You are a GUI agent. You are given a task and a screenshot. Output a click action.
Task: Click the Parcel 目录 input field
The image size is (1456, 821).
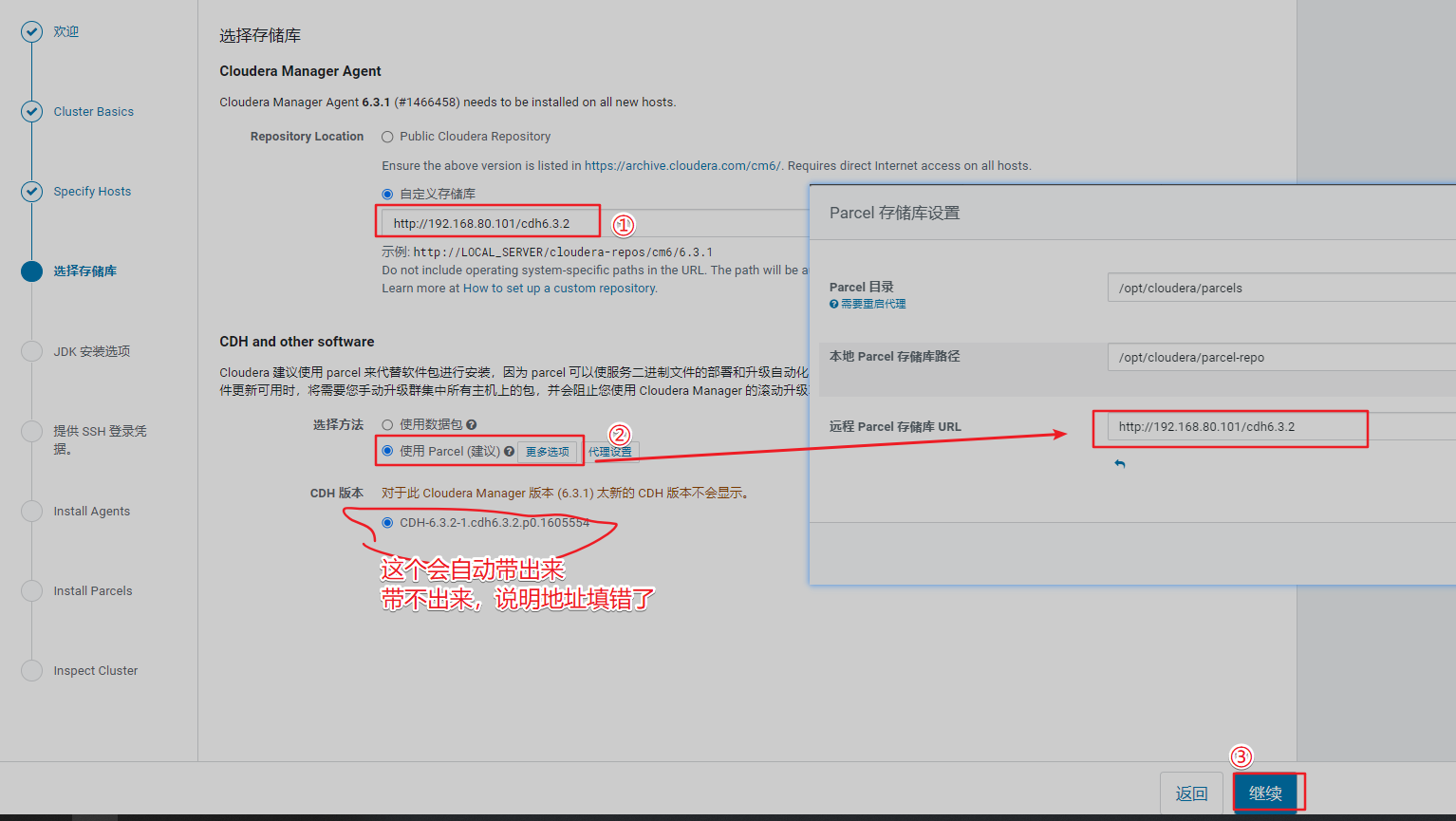[x=1281, y=288]
